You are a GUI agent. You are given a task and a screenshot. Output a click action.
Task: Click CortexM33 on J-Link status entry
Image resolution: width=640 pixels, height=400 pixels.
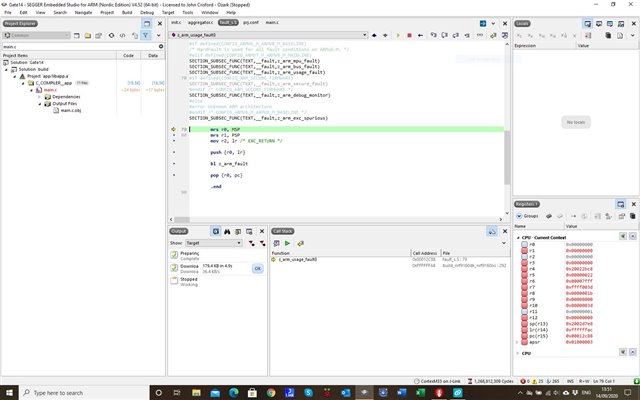coord(437,381)
